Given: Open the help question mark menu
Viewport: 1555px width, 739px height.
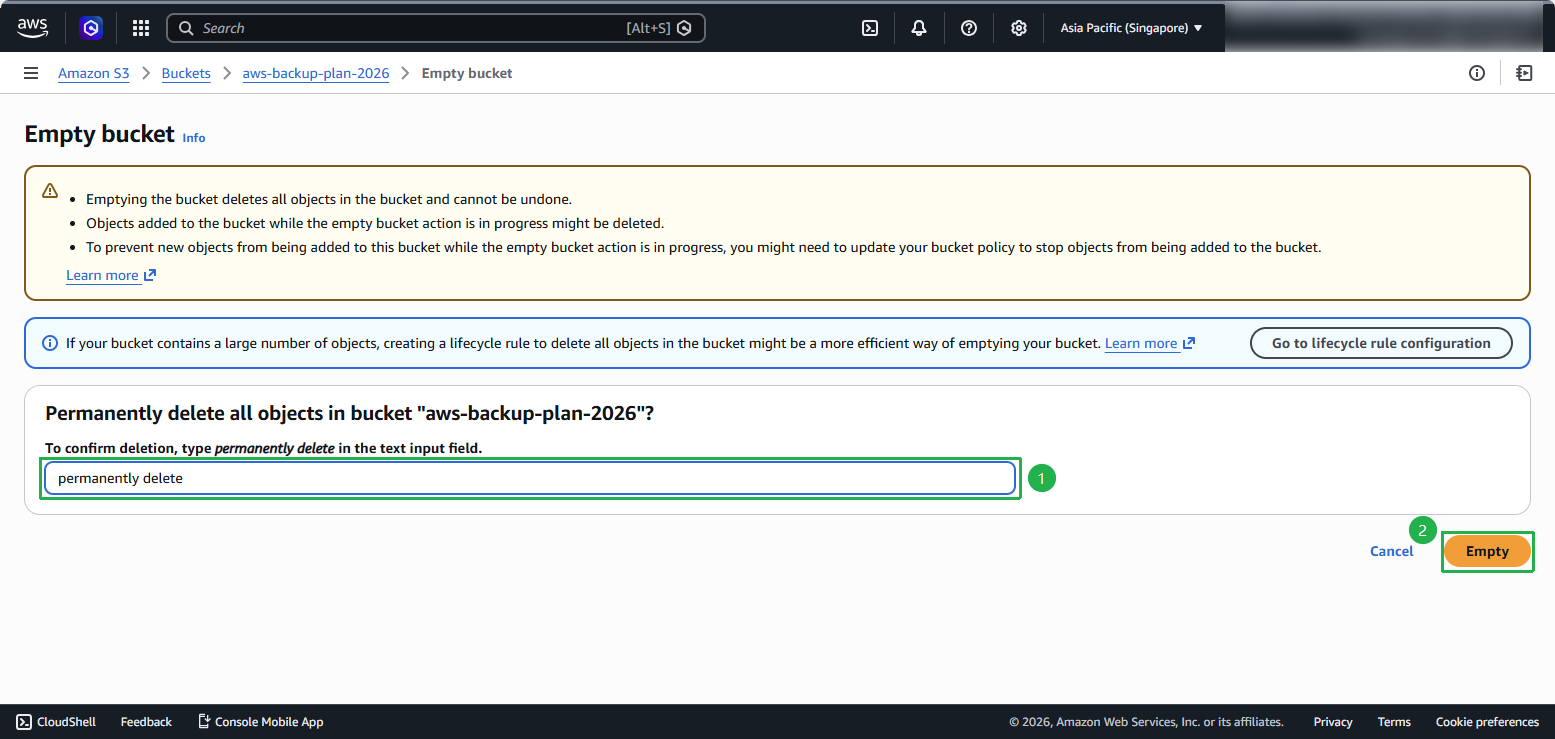Looking at the screenshot, I should coord(969,28).
